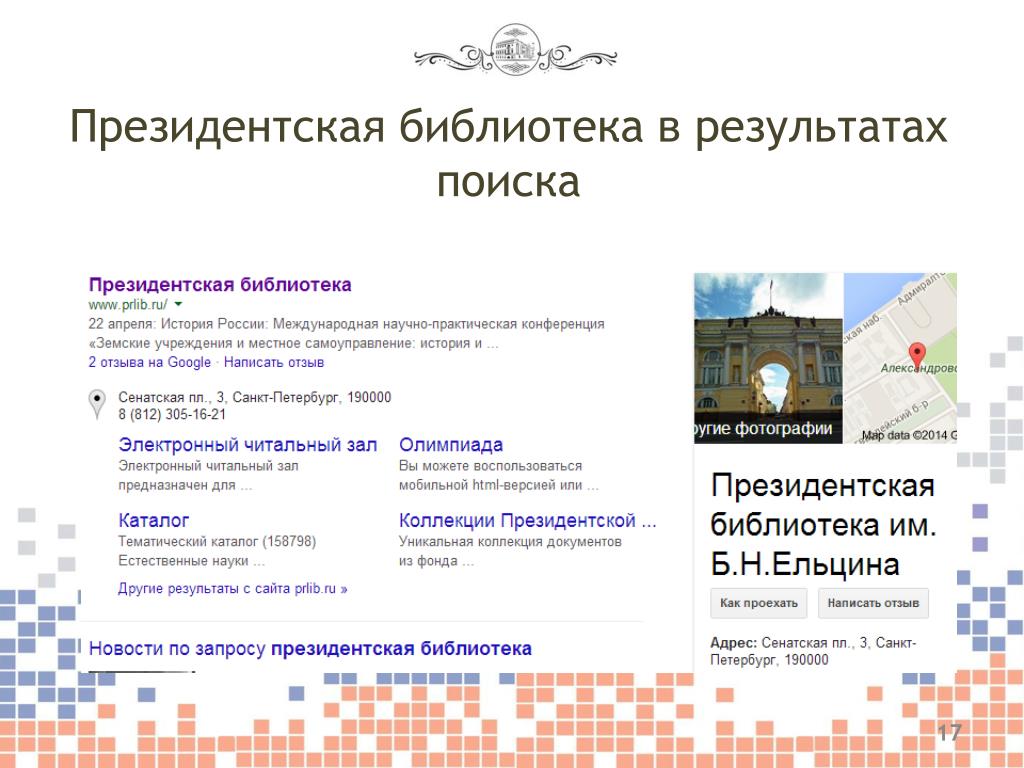
Task: Click 'Написать отзыв' link under search snippet
Action: coord(274,362)
